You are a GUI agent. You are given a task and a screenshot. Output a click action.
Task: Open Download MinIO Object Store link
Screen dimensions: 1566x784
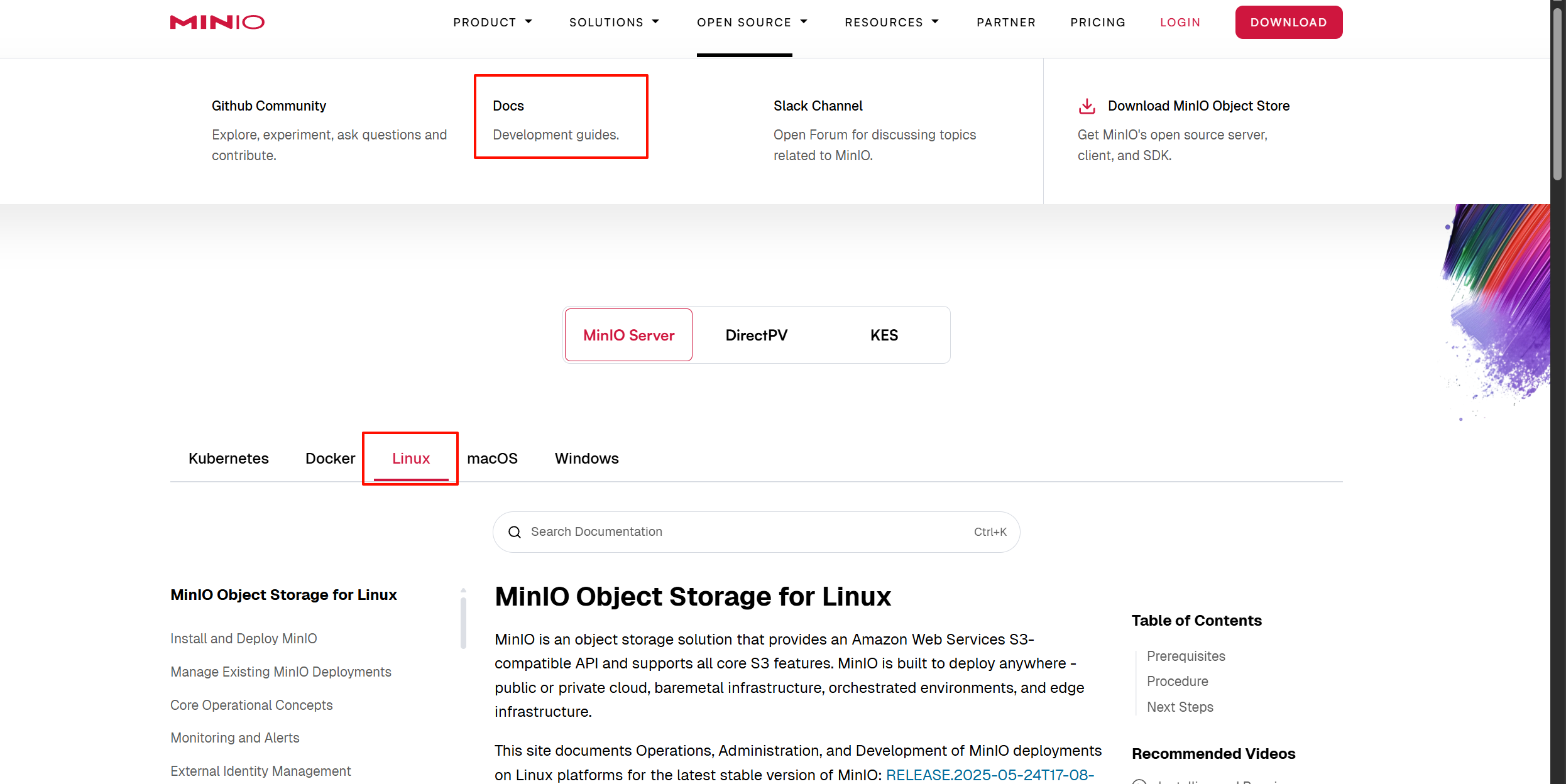(1198, 106)
